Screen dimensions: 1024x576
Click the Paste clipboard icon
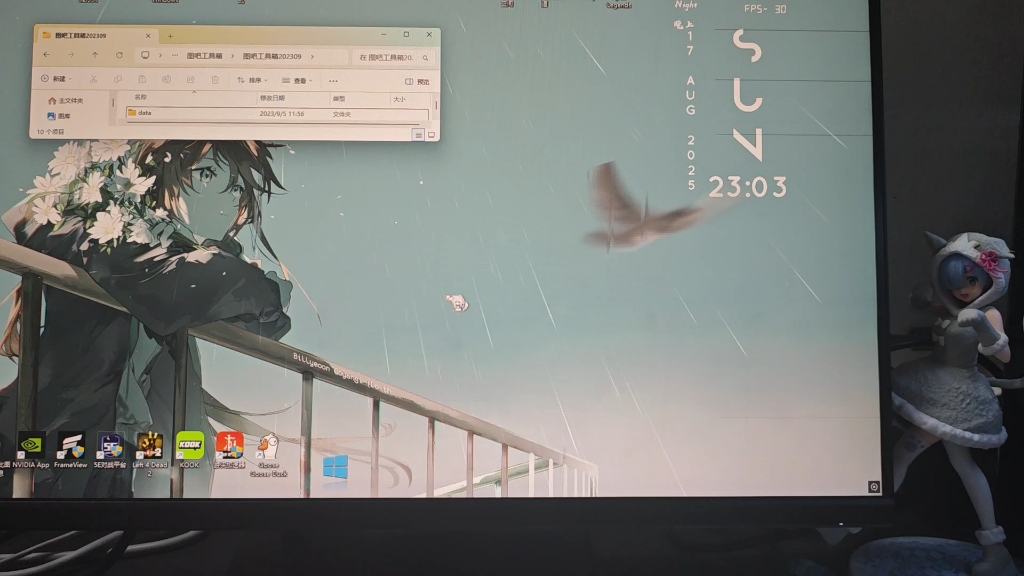[x=142, y=80]
